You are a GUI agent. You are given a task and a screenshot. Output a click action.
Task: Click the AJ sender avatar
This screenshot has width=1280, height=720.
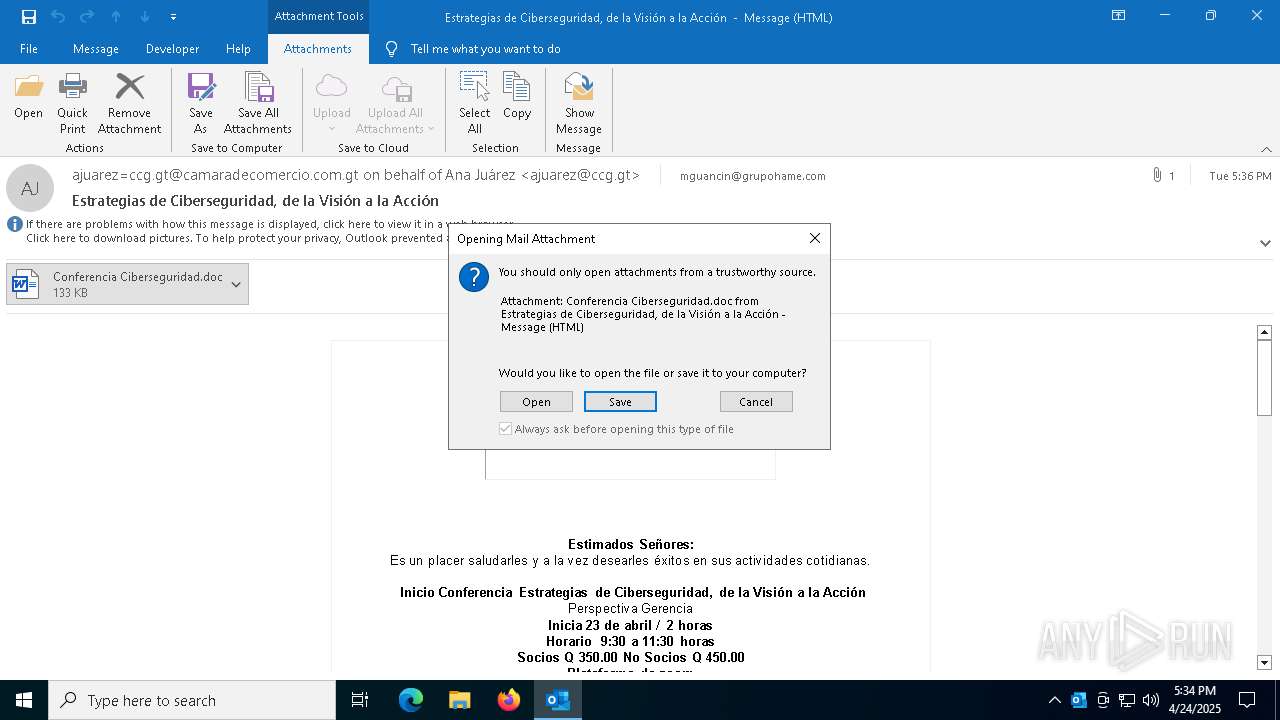30,188
